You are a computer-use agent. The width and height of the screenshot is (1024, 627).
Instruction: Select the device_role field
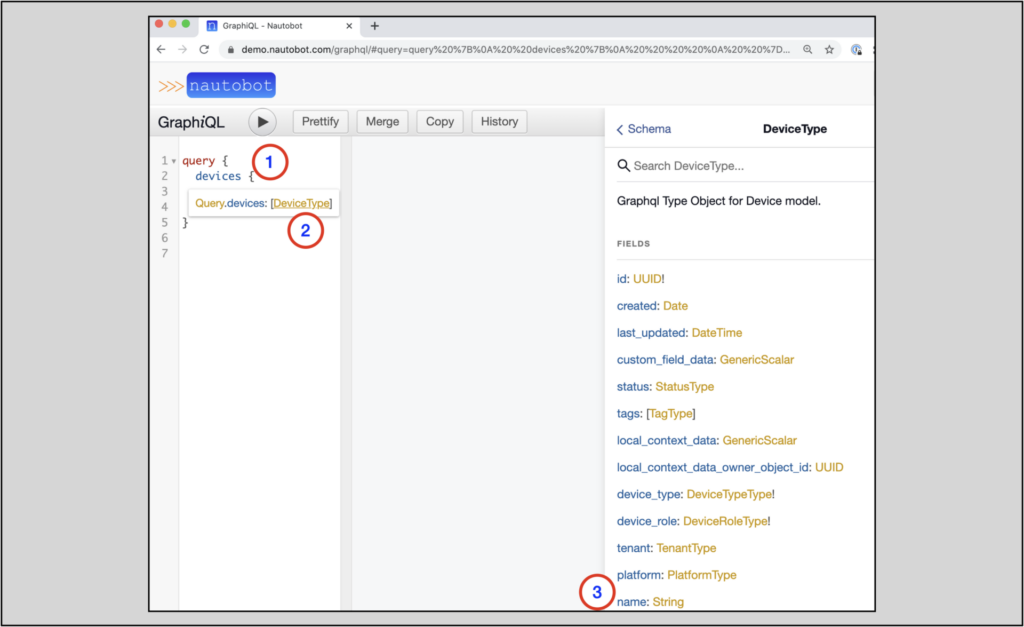pyautogui.click(x=647, y=521)
